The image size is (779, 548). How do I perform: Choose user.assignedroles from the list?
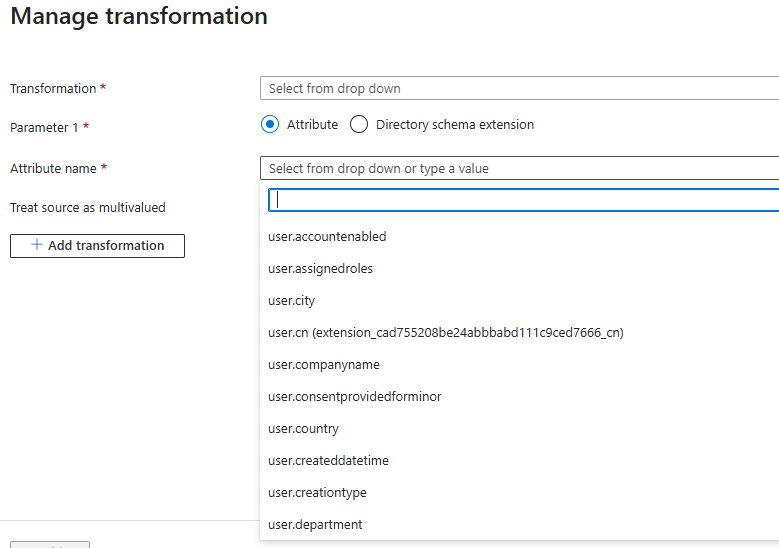click(x=320, y=269)
